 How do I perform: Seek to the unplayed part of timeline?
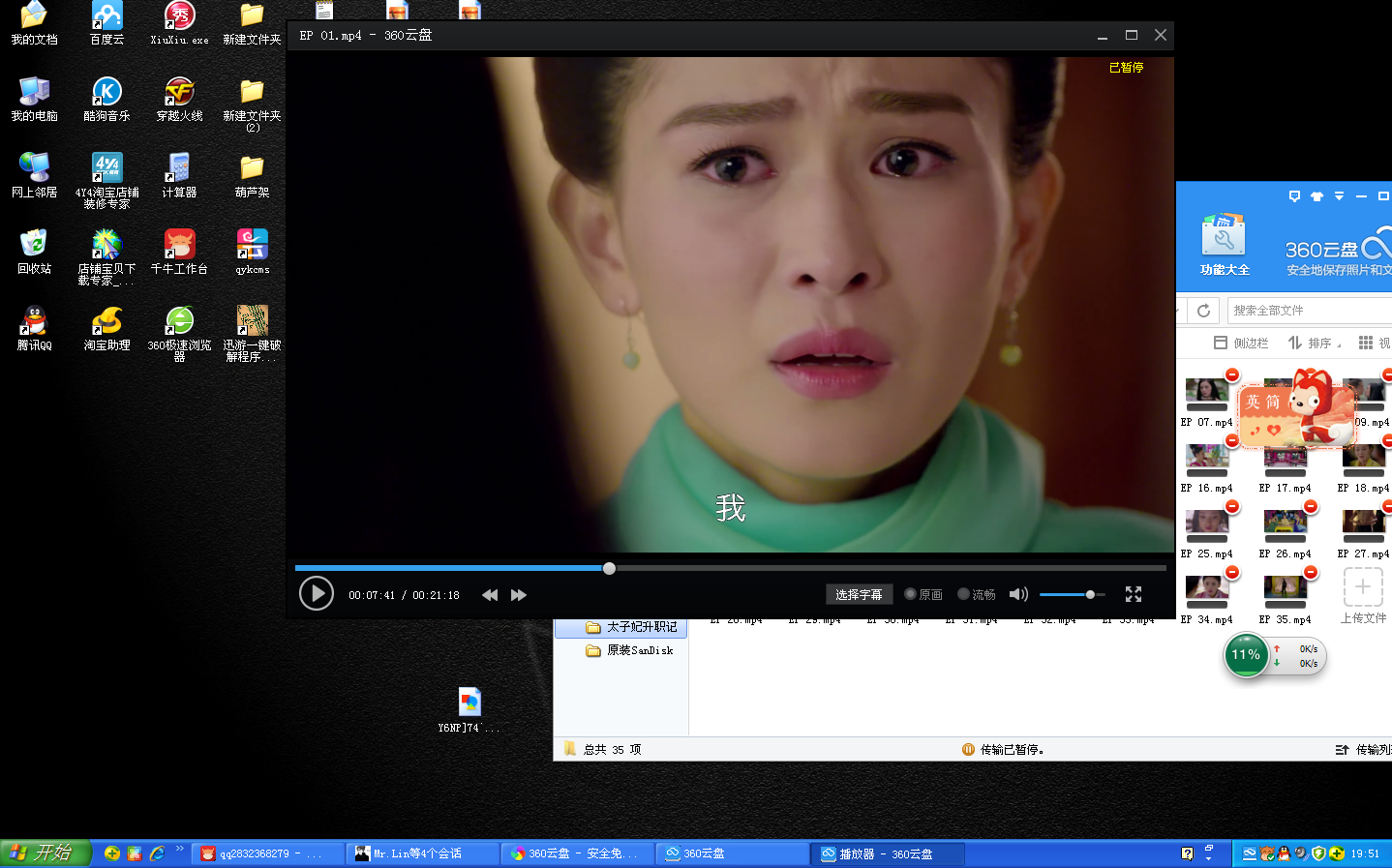click(x=891, y=568)
